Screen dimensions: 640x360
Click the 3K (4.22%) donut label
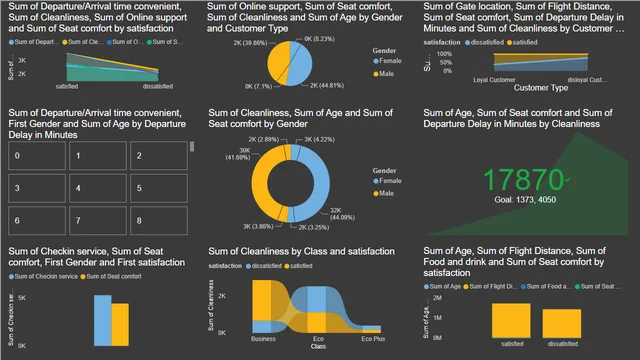[x=320, y=140]
